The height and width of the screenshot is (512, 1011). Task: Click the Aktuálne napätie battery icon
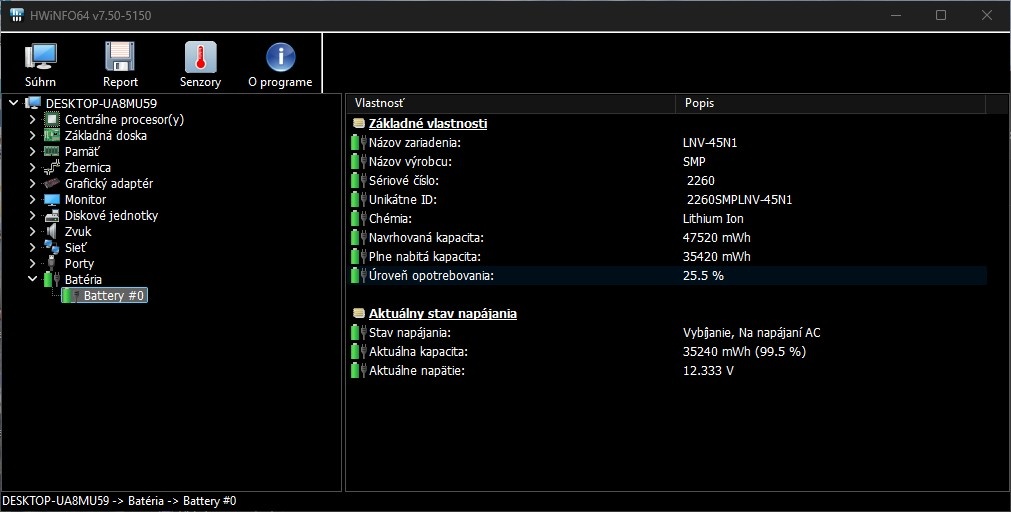(x=359, y=371)
